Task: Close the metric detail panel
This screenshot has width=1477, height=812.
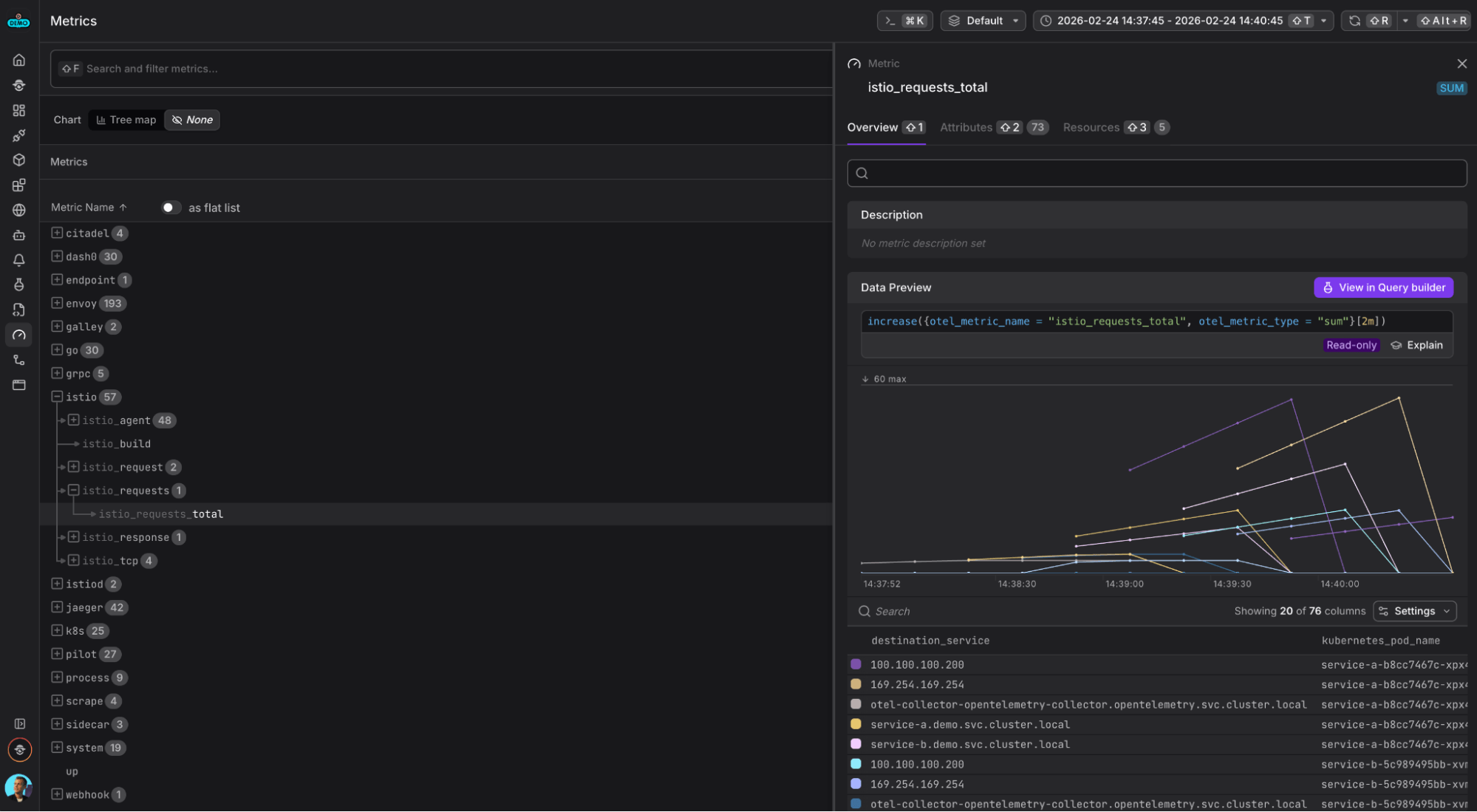Action: (x=1461, y=64)
